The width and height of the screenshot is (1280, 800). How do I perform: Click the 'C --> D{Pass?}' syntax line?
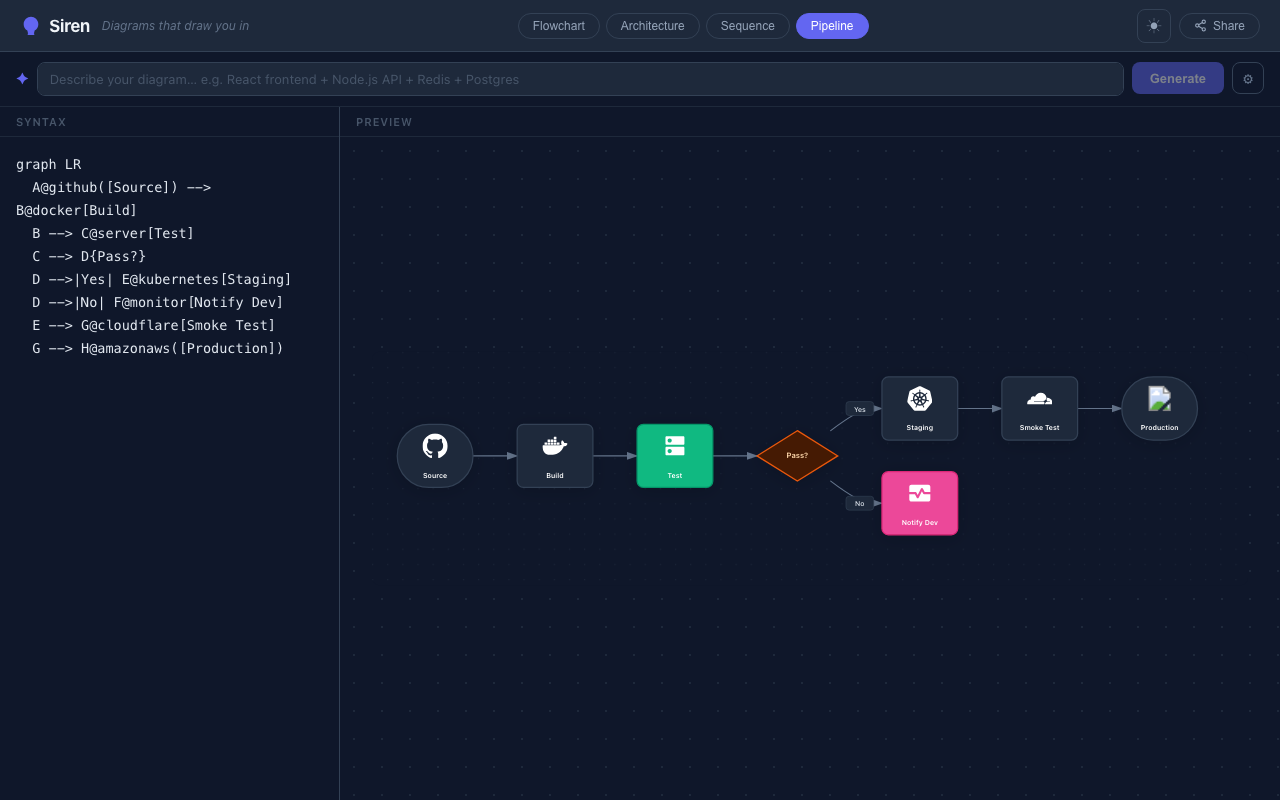click(x=89, y=256)
